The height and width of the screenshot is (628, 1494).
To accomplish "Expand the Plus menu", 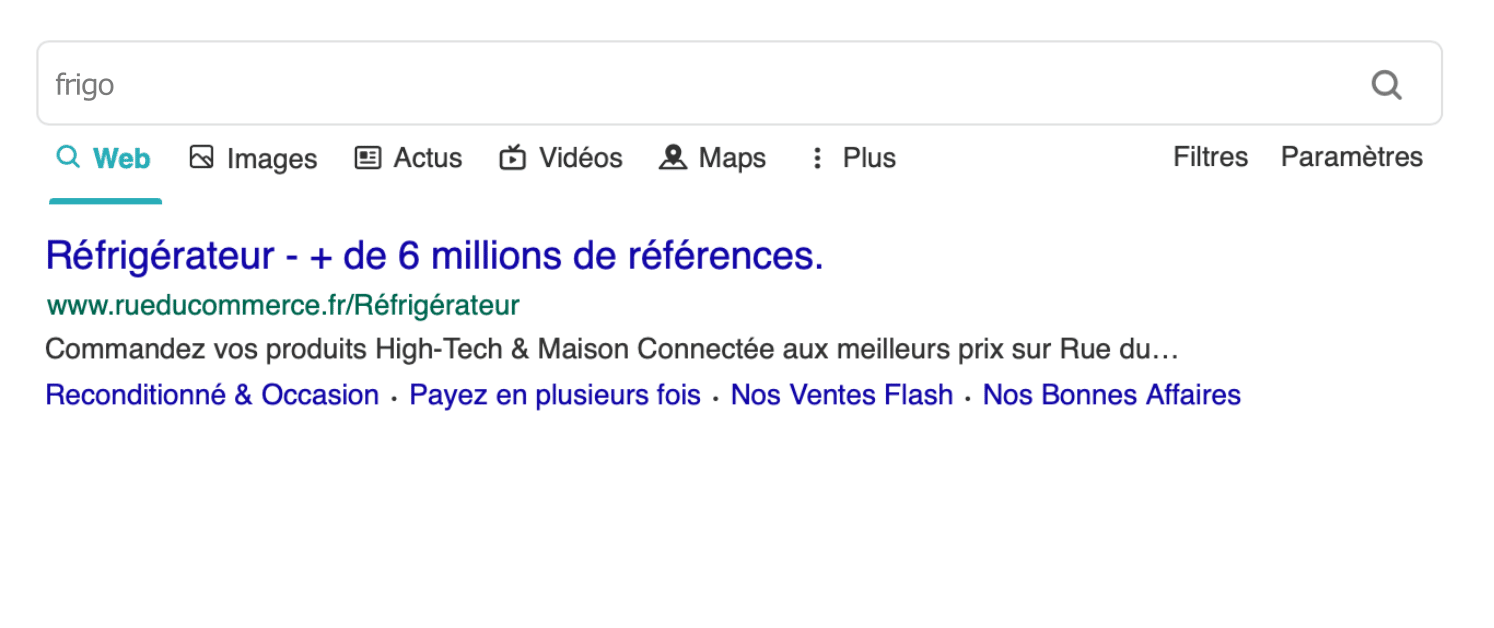I will [x=869, y=157].
